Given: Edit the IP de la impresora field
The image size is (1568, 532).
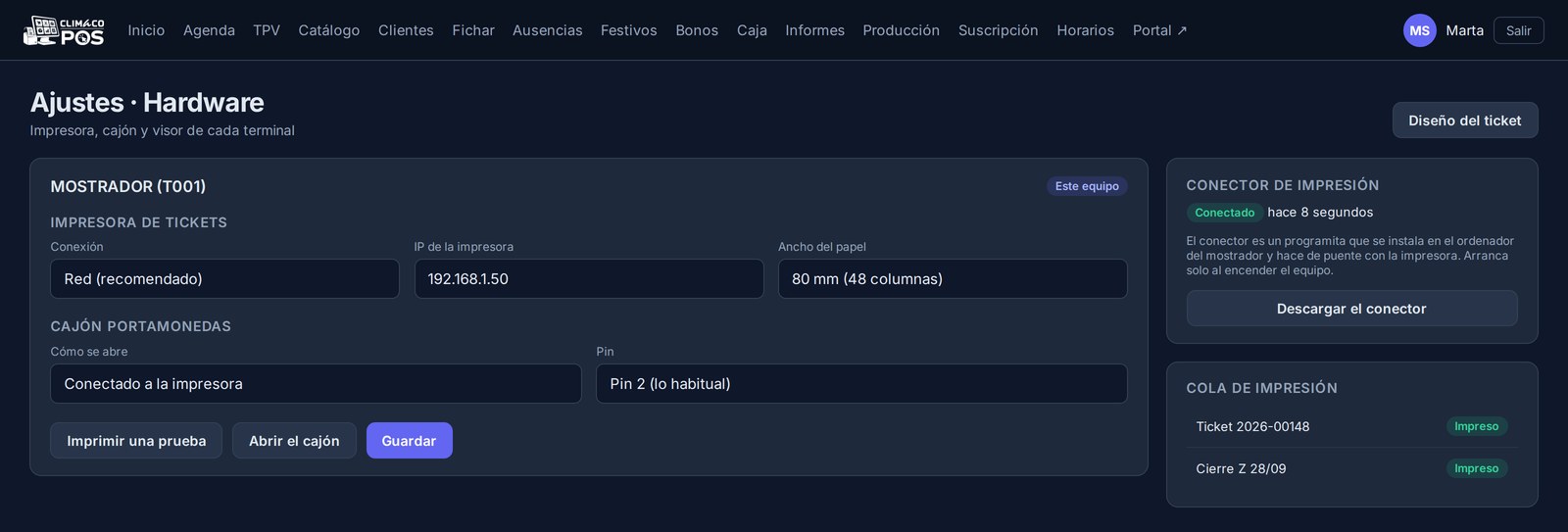Looking at the screenshot, I should point(589,279).
